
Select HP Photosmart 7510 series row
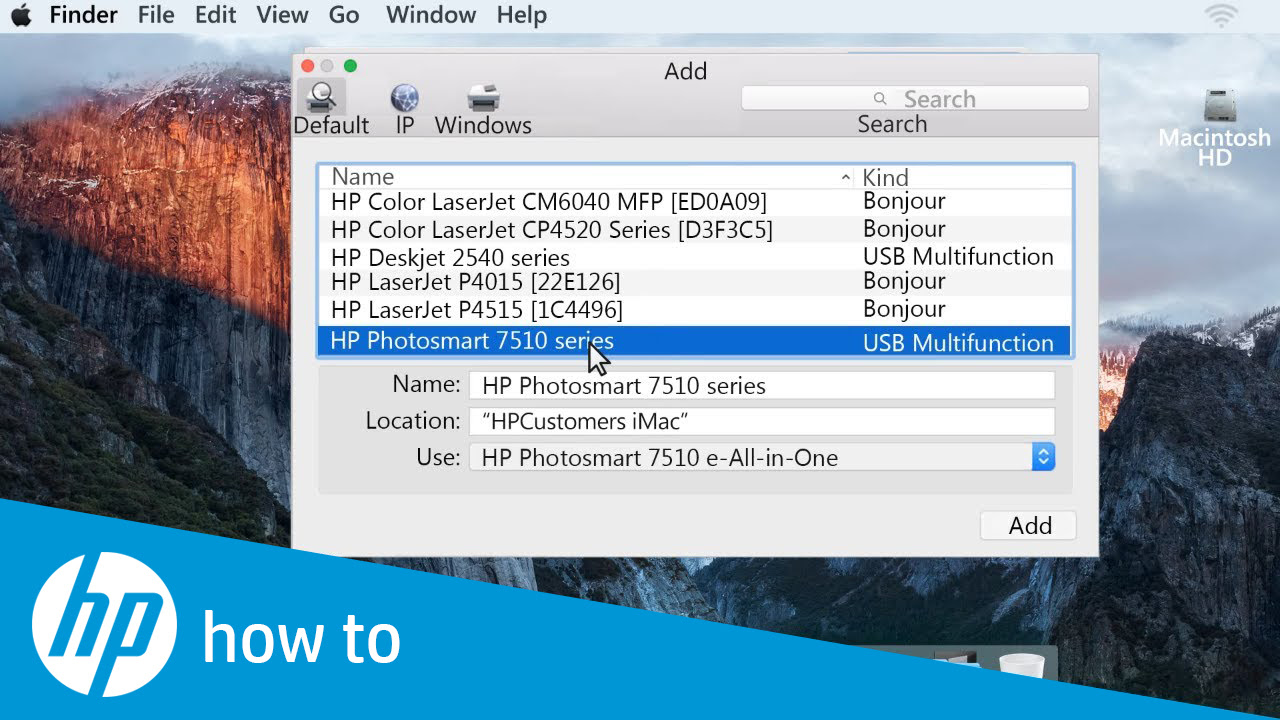(x=695, y=341)
